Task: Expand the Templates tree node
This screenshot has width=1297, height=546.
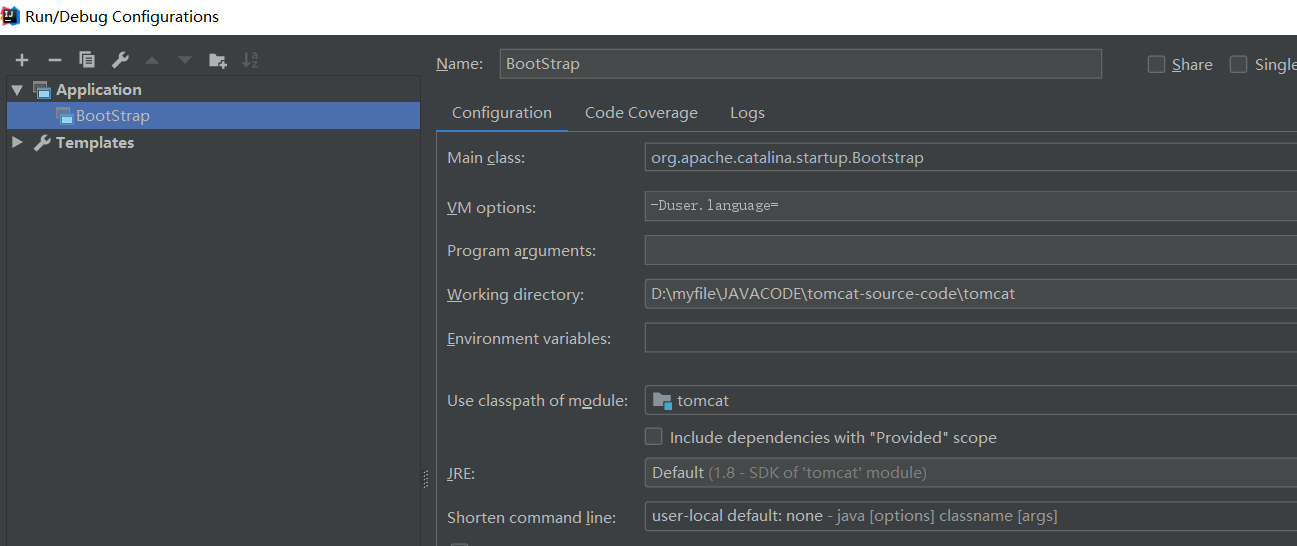Action: [17, 143]
